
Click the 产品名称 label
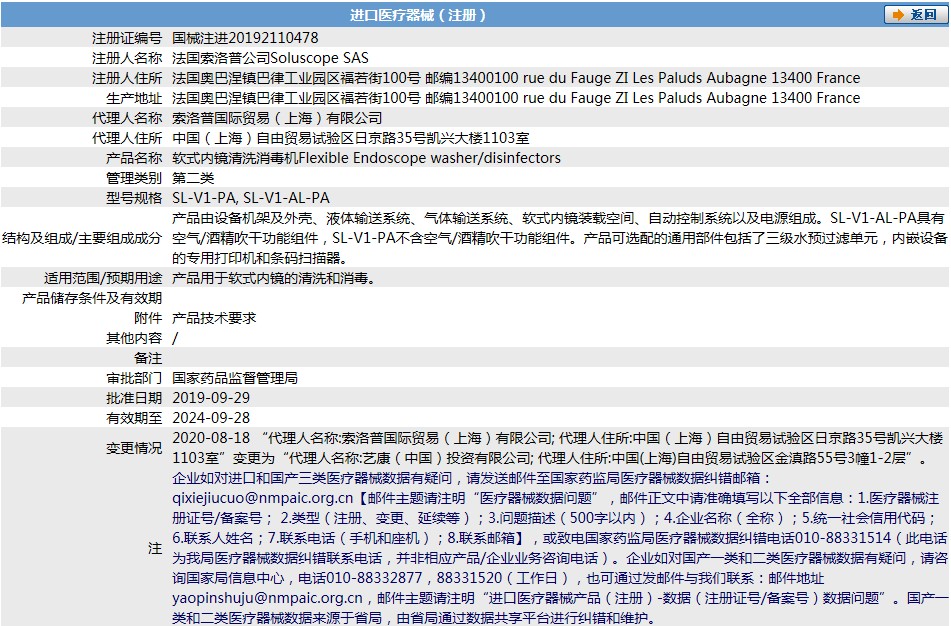134,158
